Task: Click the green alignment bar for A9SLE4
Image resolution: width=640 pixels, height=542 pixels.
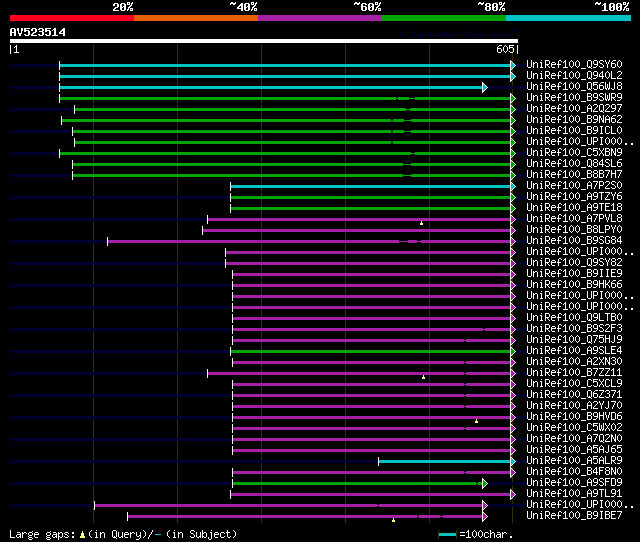Action: (x=370, y=351)
